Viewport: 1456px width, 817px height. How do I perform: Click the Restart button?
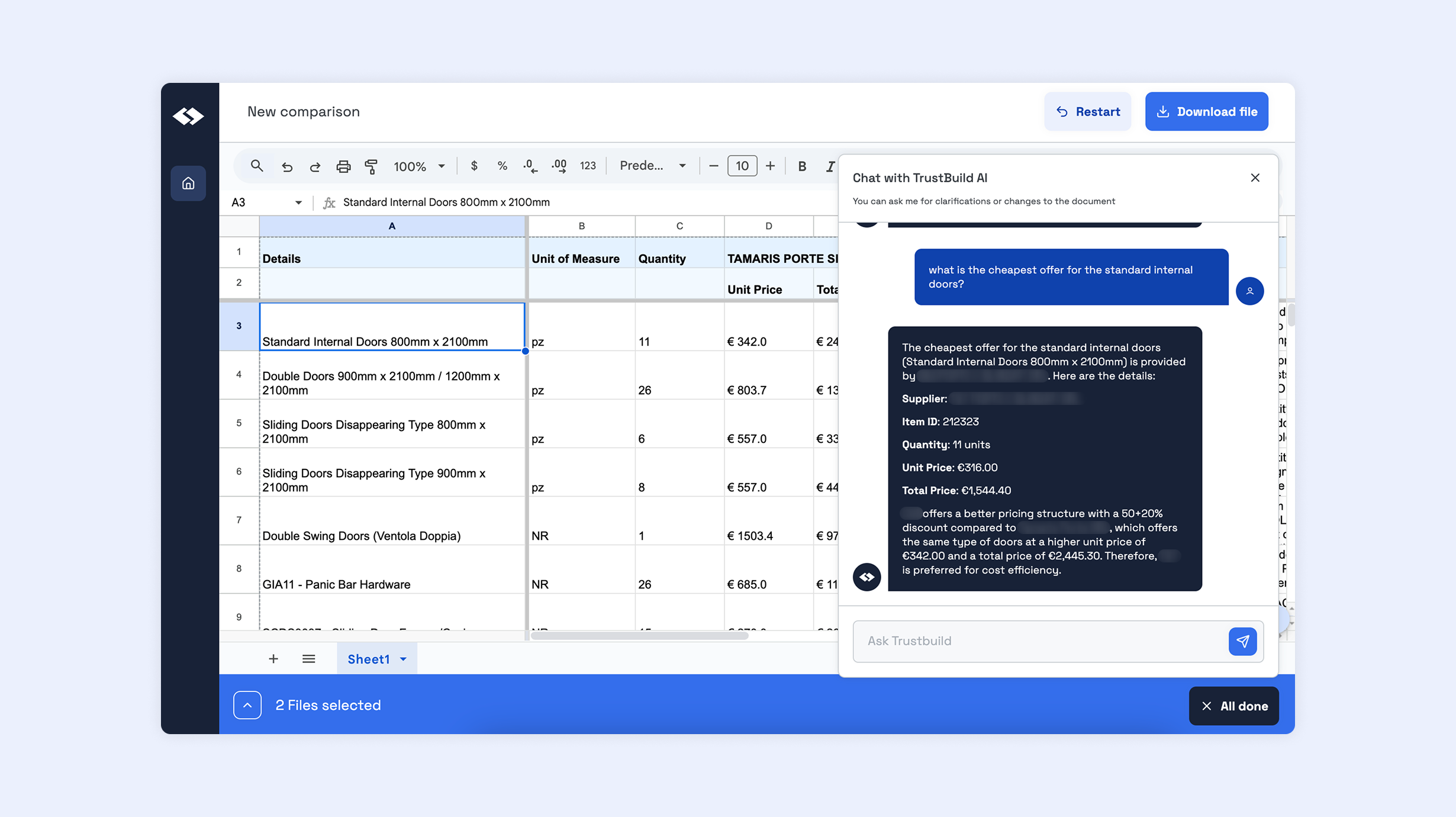(1087, 111)
